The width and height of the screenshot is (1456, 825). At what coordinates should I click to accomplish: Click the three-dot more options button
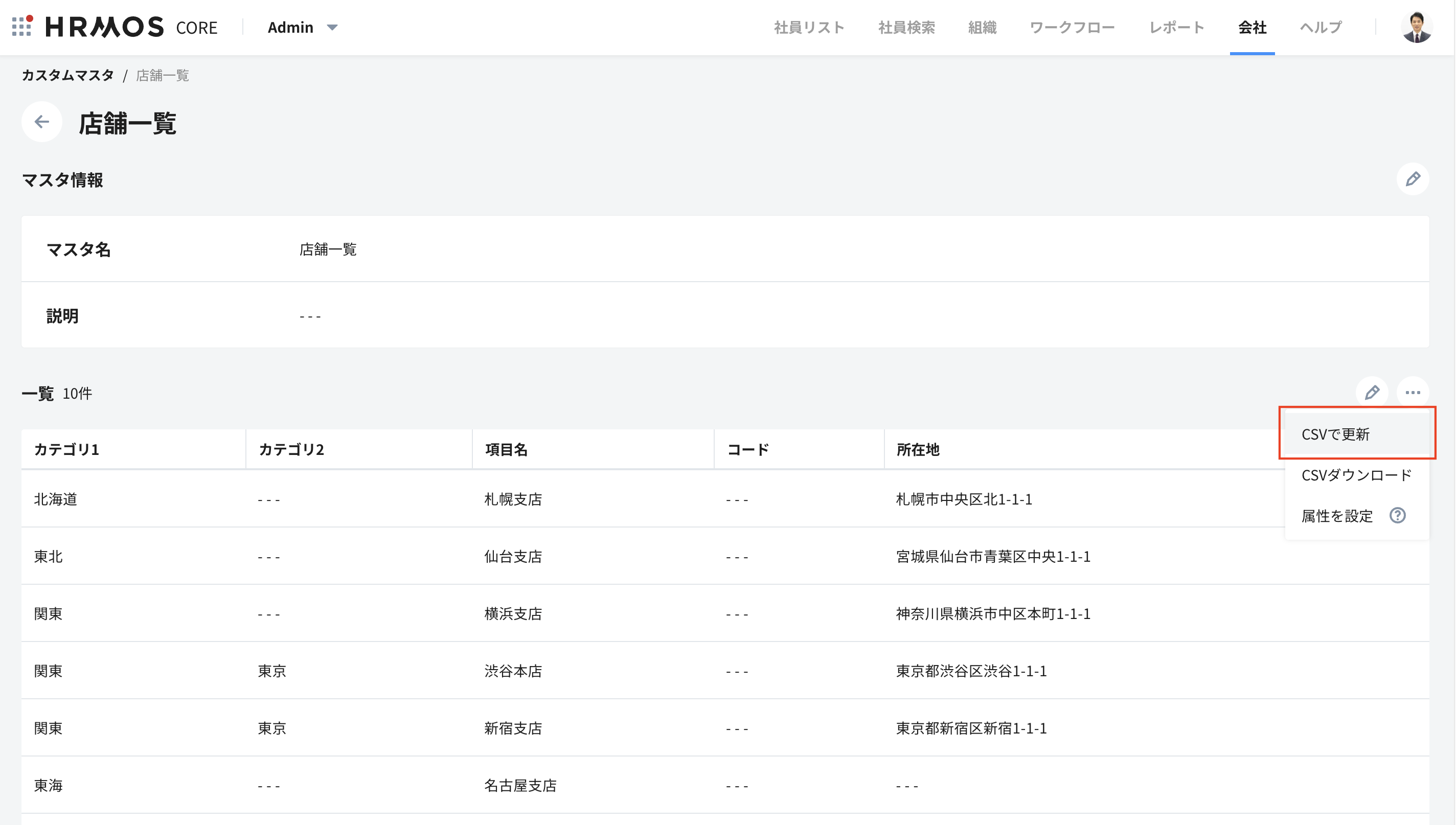pos(1413,393)
